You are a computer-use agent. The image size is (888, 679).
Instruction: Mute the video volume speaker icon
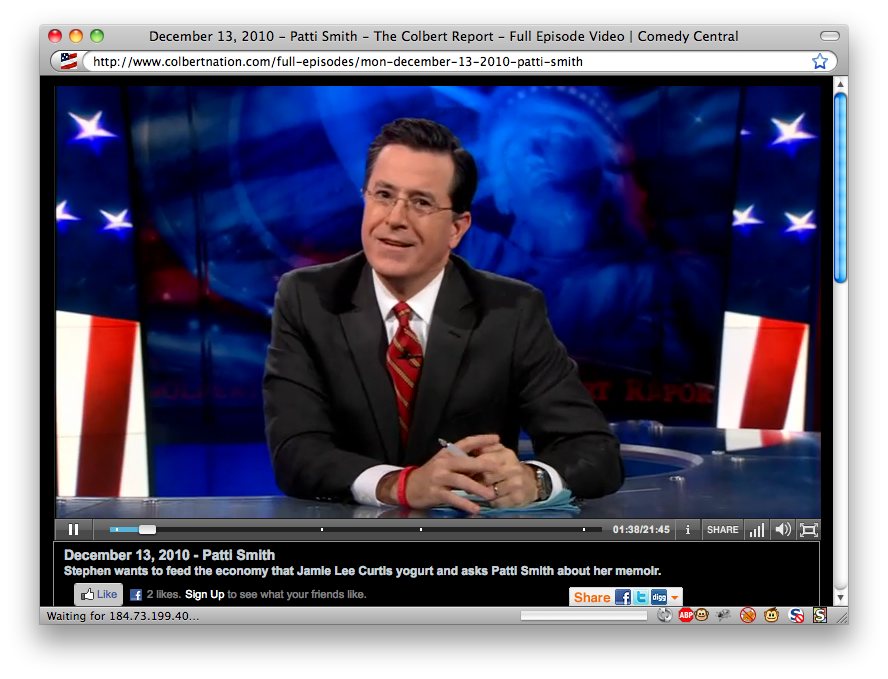pos(783,529)
